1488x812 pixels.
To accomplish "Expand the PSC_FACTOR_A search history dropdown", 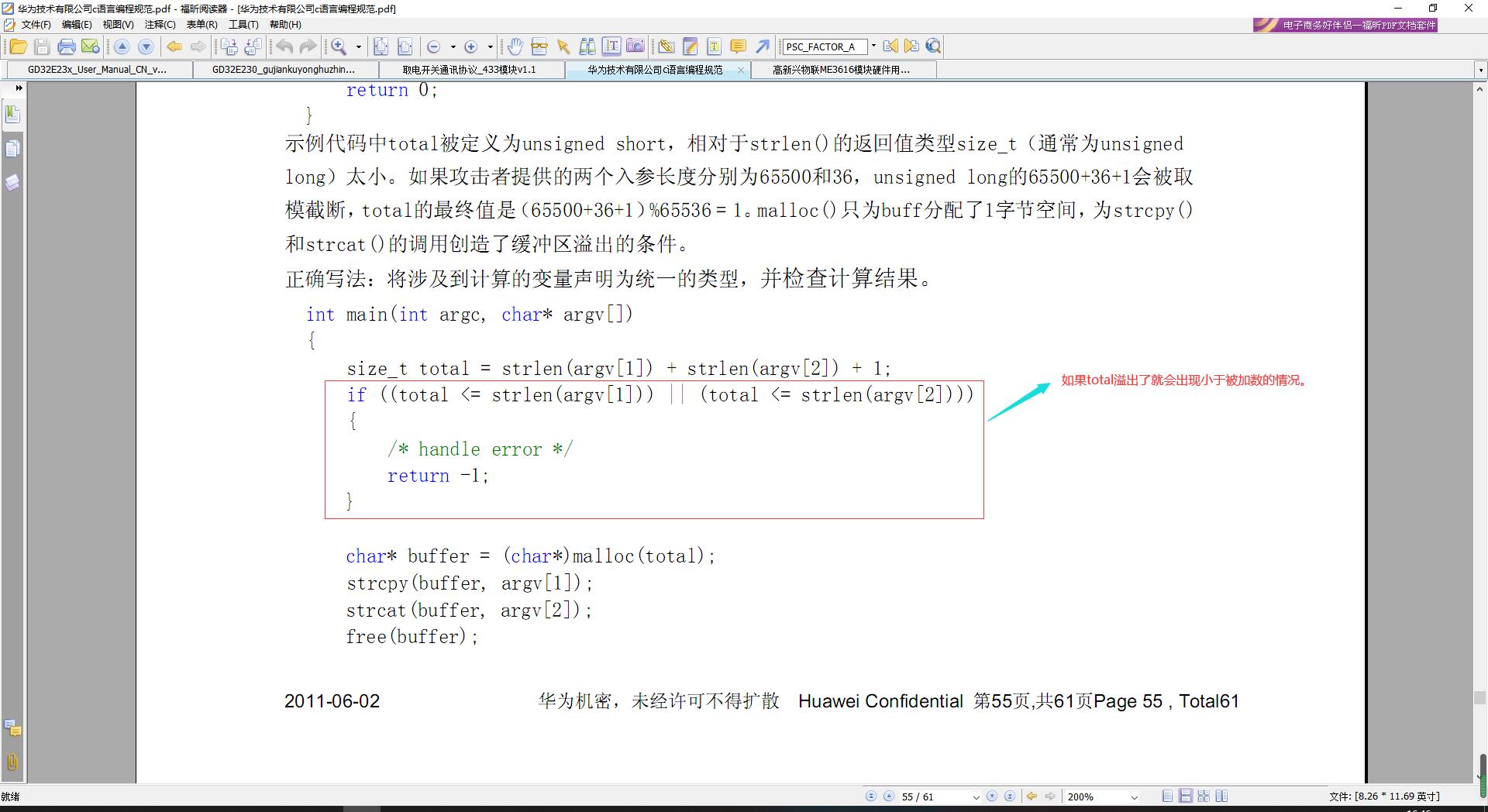I will click(x=873, y=46).
